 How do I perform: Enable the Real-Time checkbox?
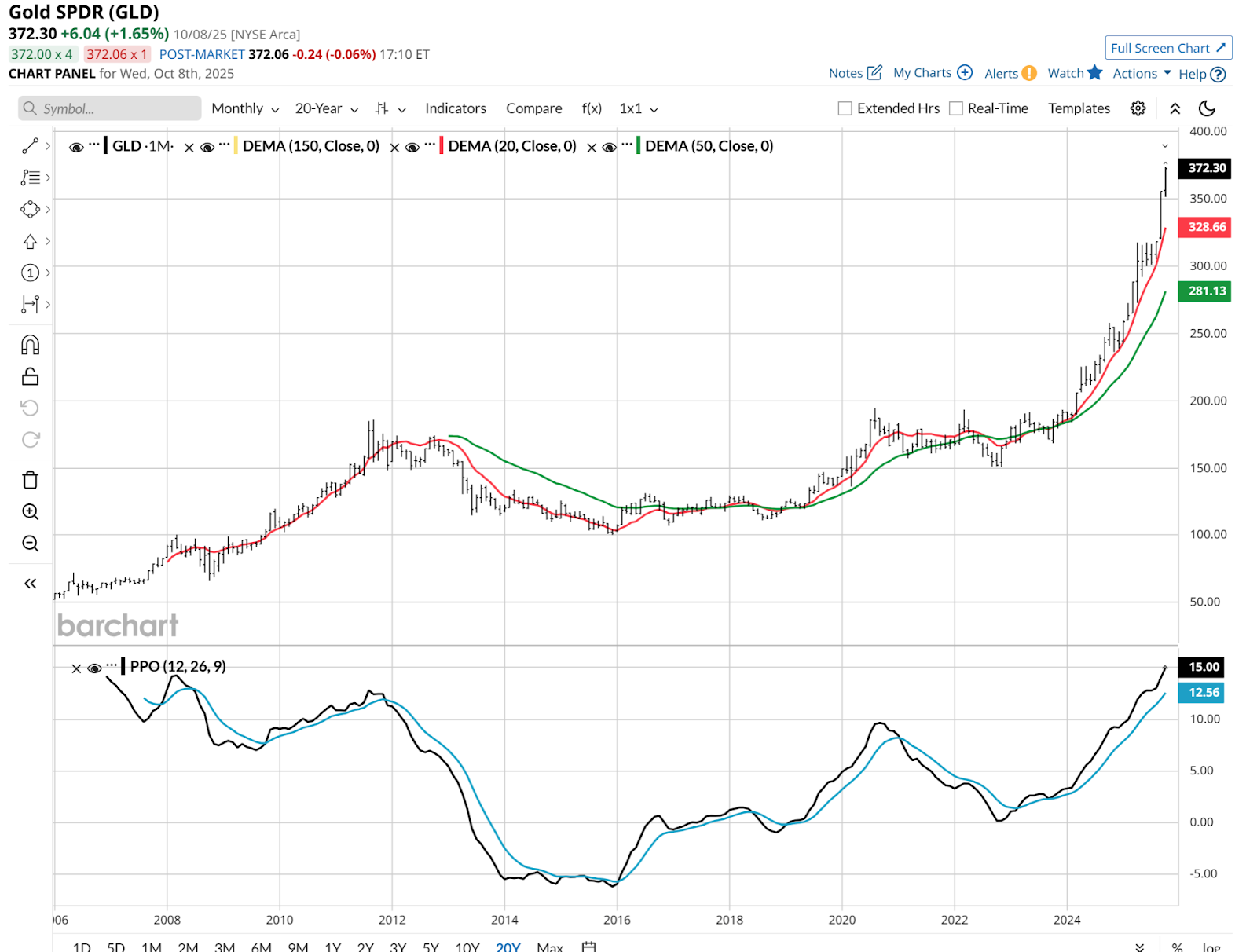tap(956, 108)
